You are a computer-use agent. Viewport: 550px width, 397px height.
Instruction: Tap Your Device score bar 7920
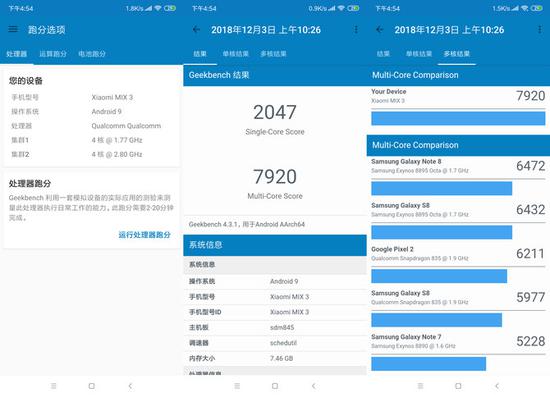[458, 118]
